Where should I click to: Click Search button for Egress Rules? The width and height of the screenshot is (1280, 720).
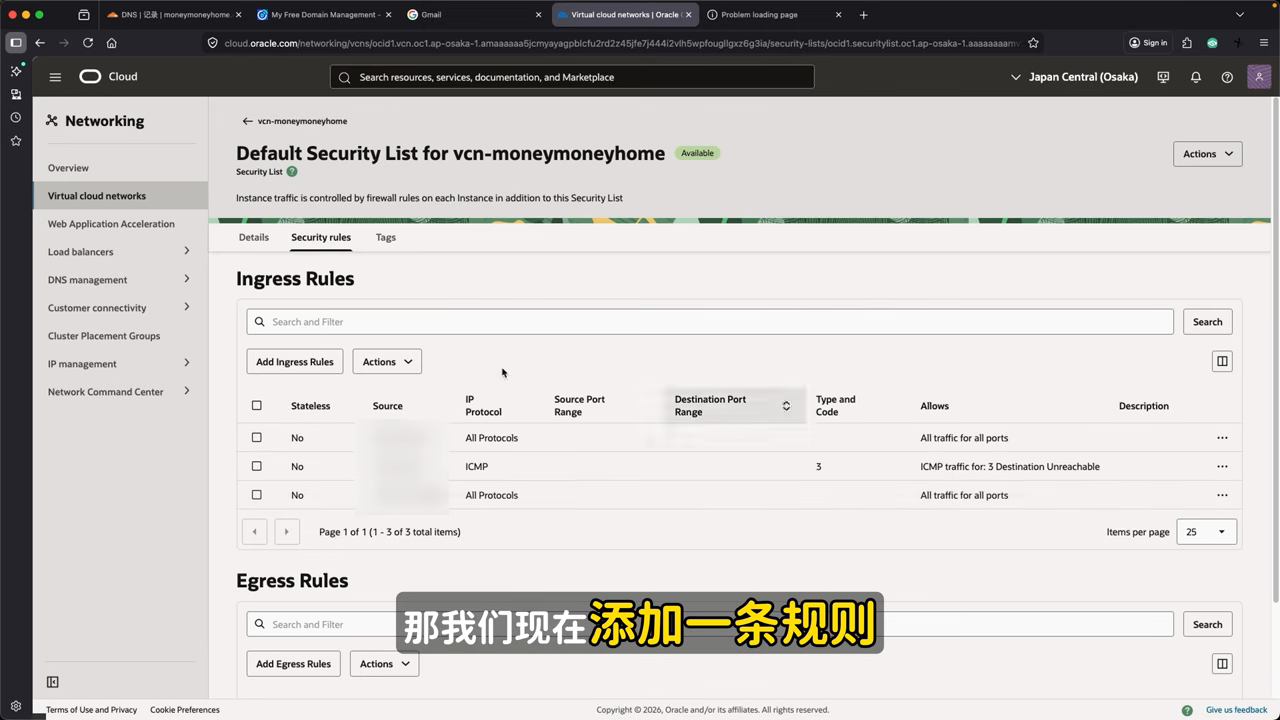[x=1207, y=624]
